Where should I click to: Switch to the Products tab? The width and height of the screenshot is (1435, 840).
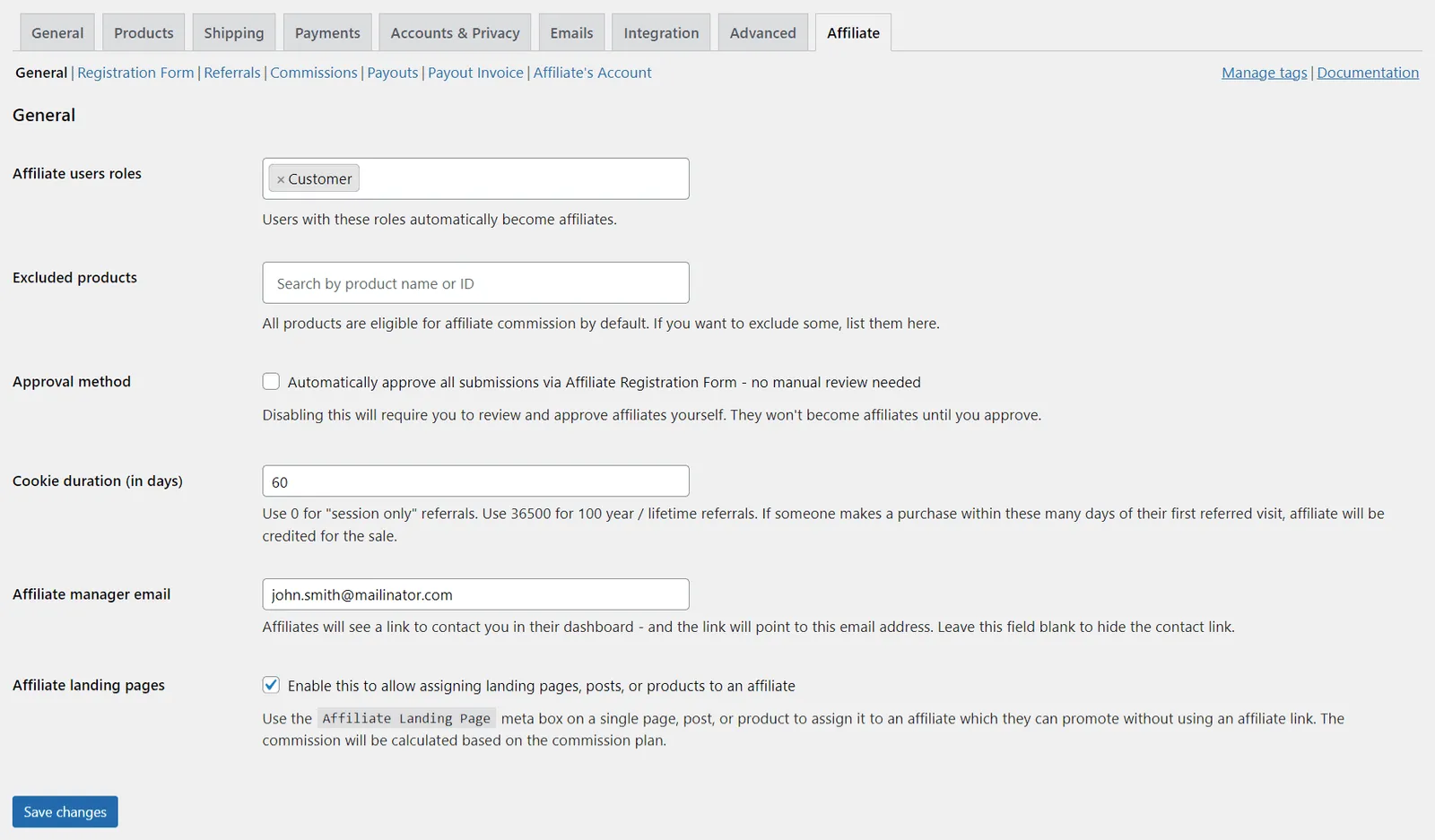click(x=143, y=33)
